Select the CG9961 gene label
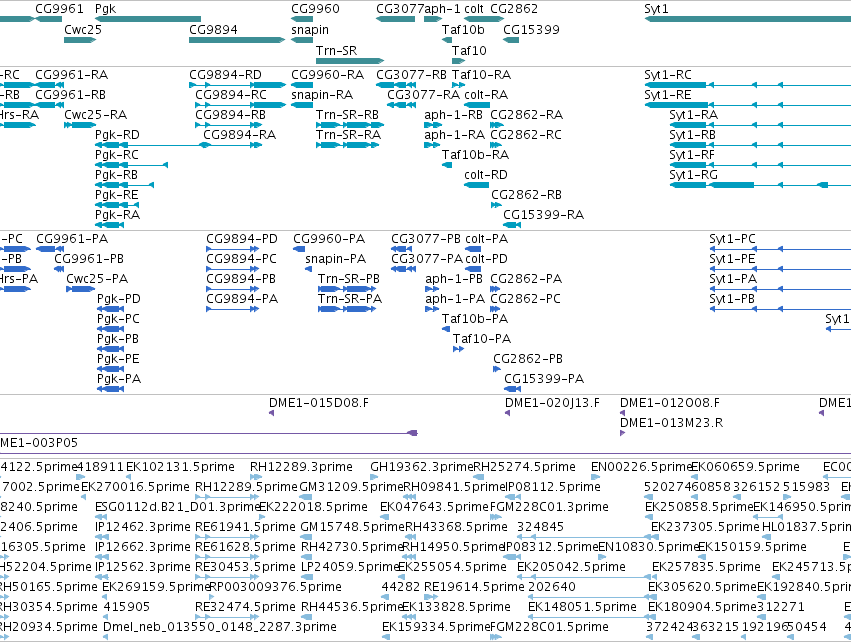The image size is (851, 642). pos(60,9)
